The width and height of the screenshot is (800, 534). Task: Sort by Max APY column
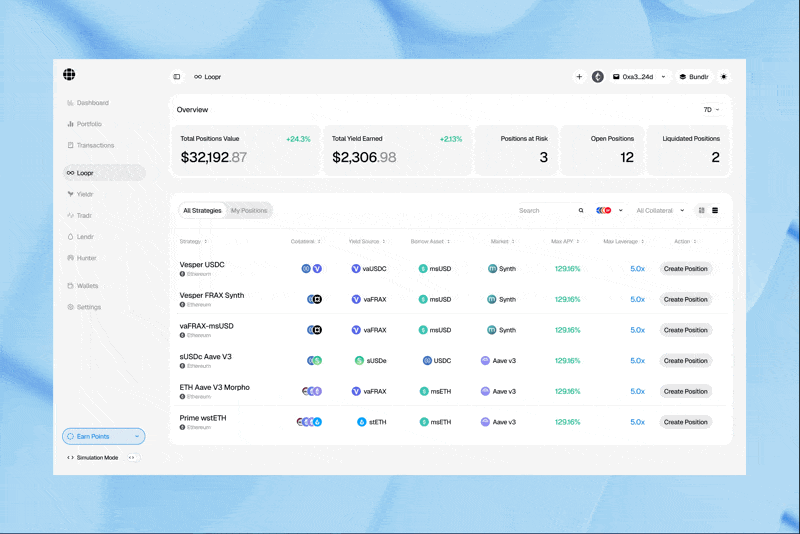[565, 241]
